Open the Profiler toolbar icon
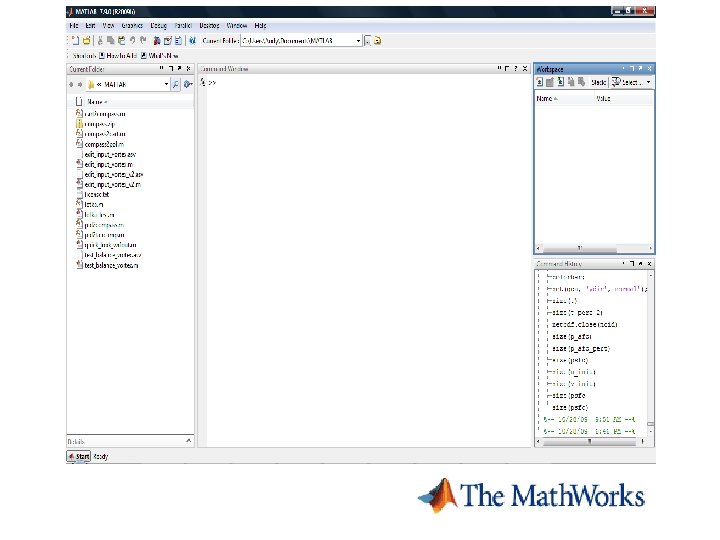 [x=178, y=40]
